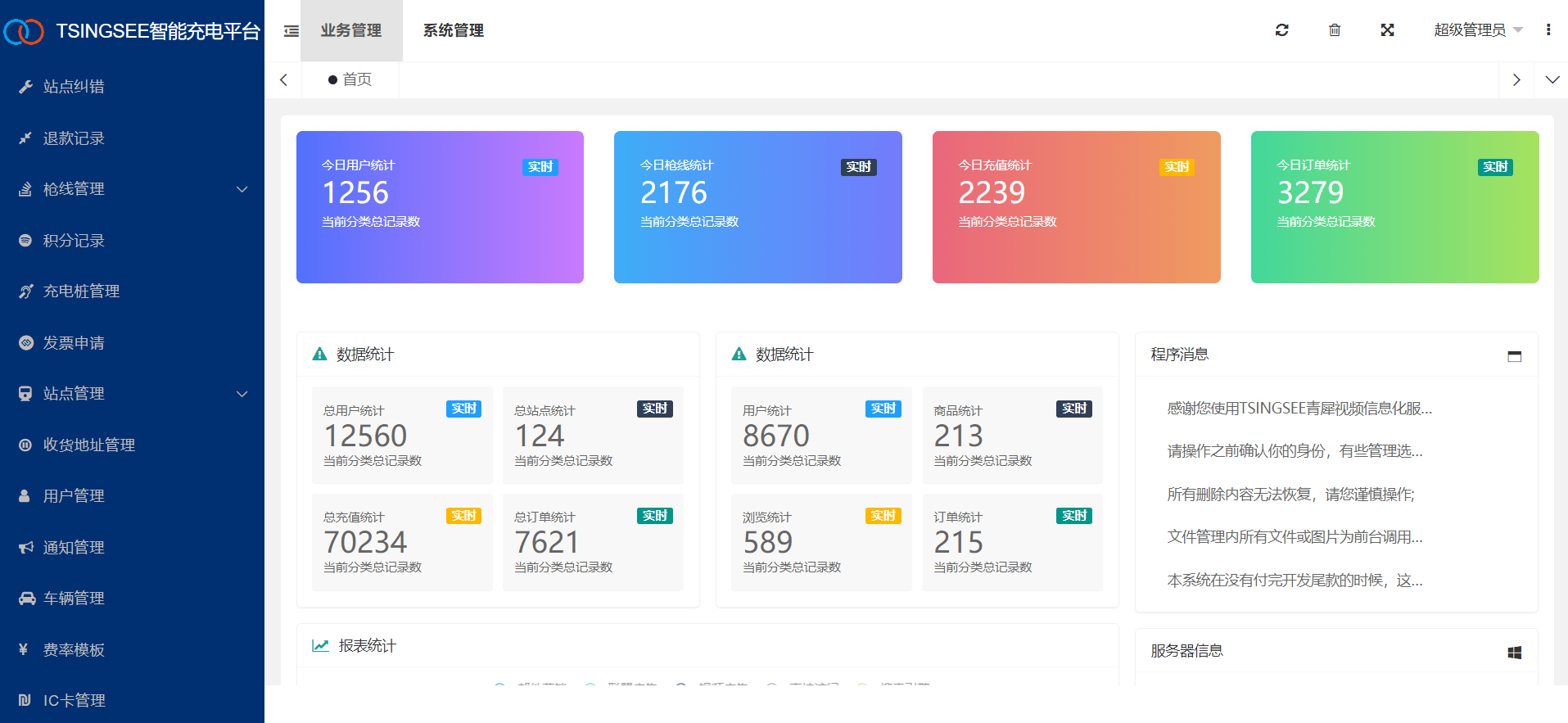Open the 超级管理员 user dropdown
Image resolution: width=1568 pixels, height=723 pixels.
click(x=1478, y=30)
